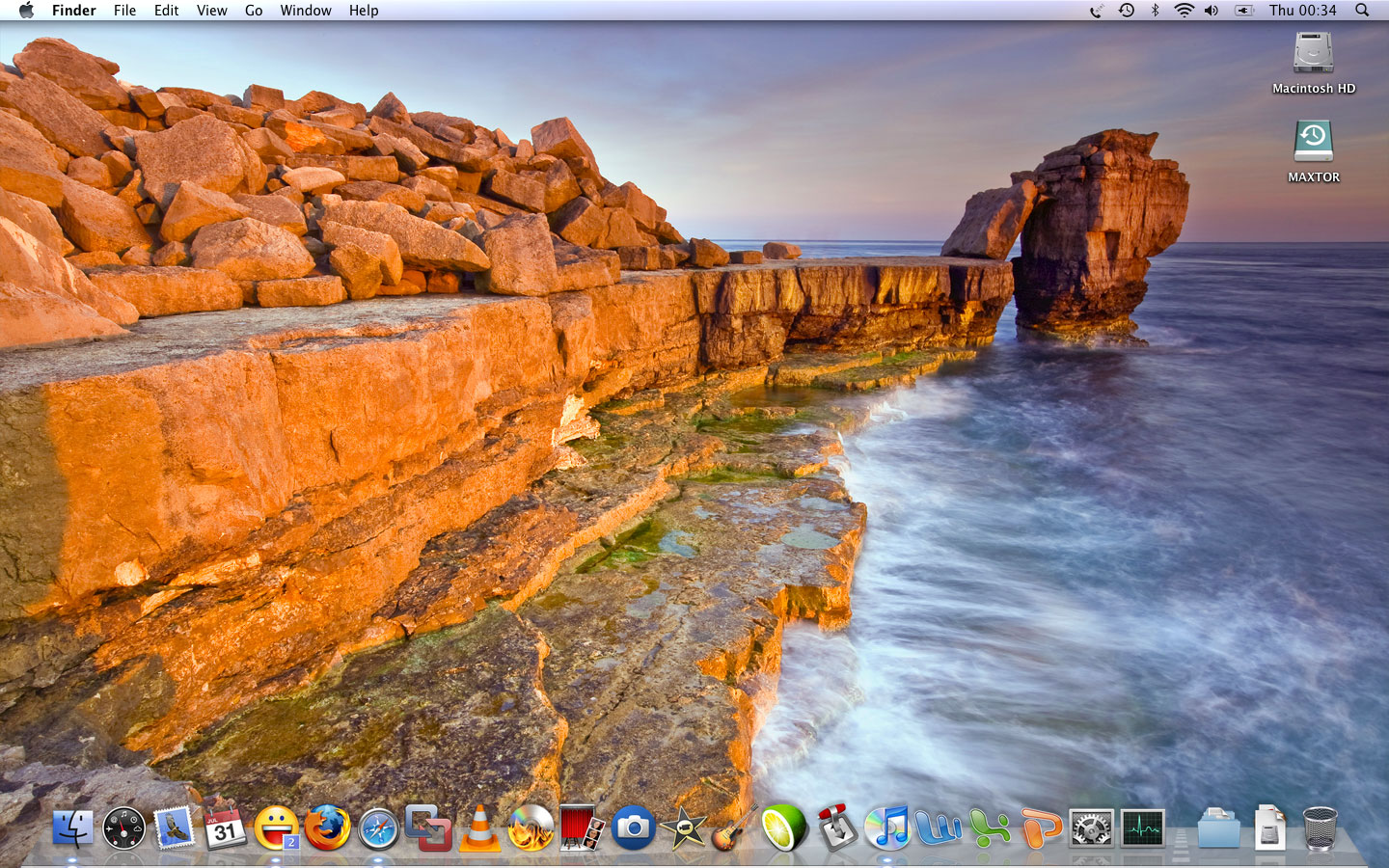Viewport: 1389px width, 868px height.
Task: Open Safari browser in the Dock
Action: [378, 828]
